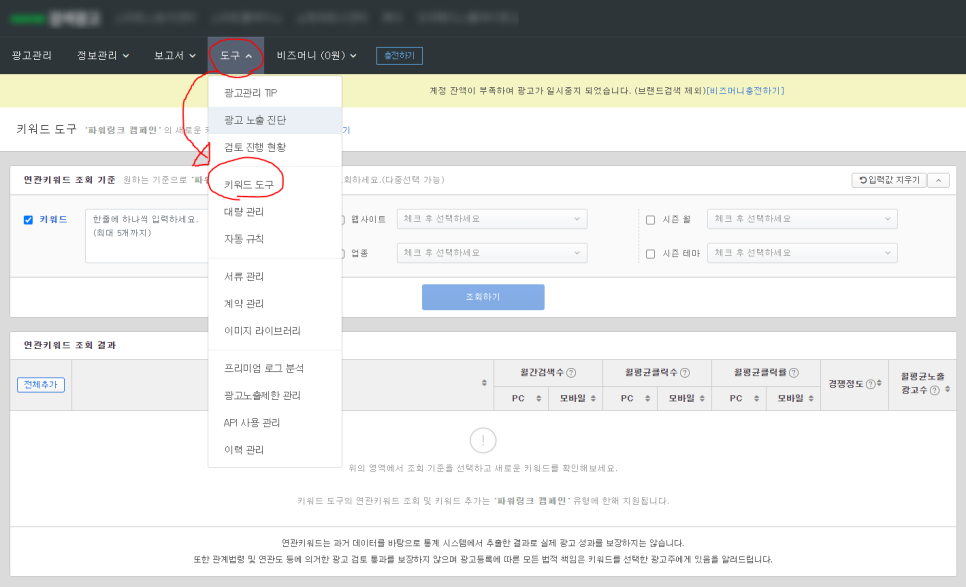Click help icon next to 경쟁정도
The image size is (966, 587).
click(871, 384)
